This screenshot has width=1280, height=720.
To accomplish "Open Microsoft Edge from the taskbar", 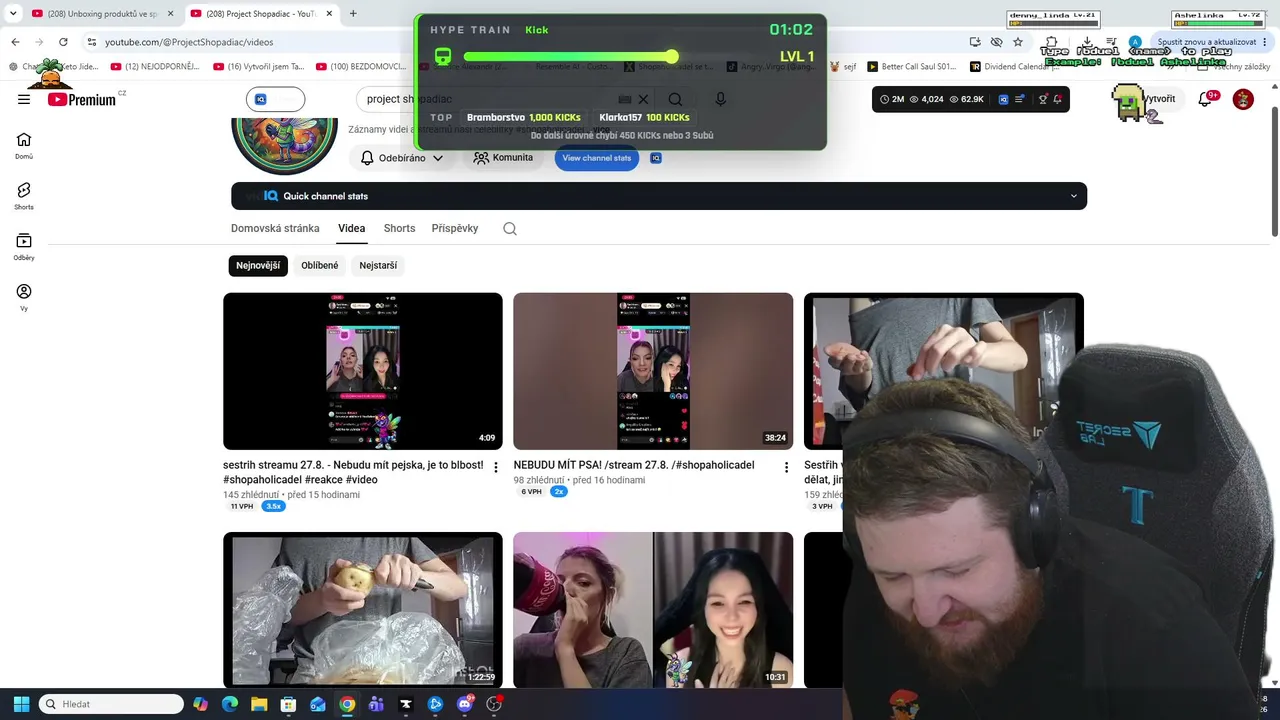I will pyautogui.click(x=230, y=704).
